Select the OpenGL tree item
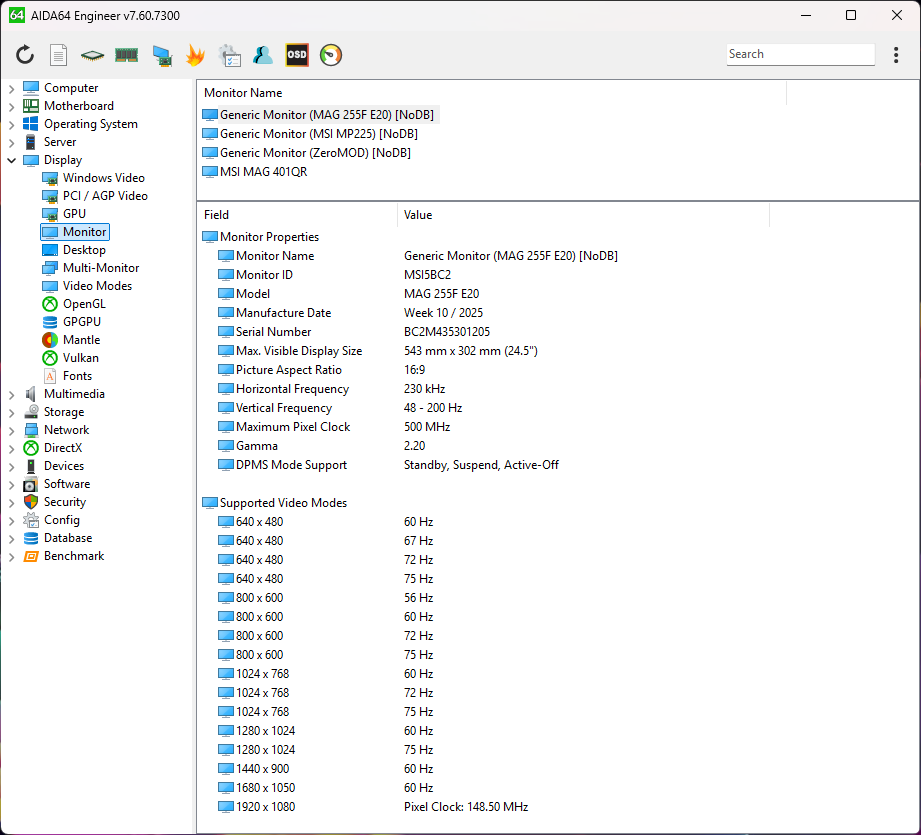The image size is (921, 835). click(x=74, y=304)
